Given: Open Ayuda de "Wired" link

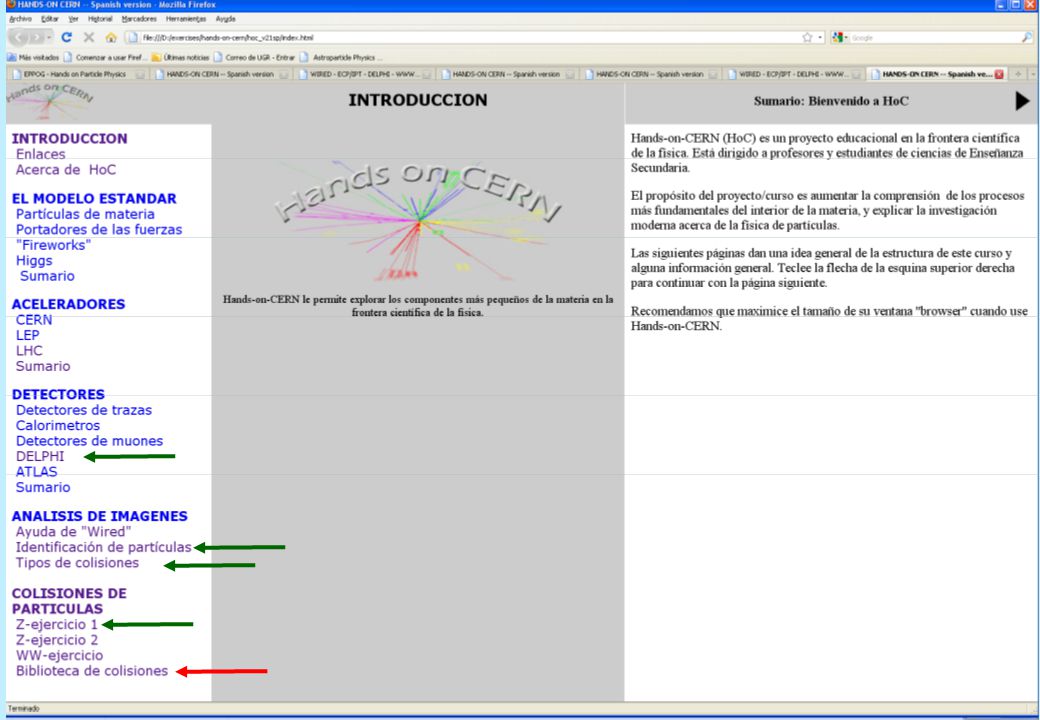Looking at the screenshot, I should click(x=74, y=532).
